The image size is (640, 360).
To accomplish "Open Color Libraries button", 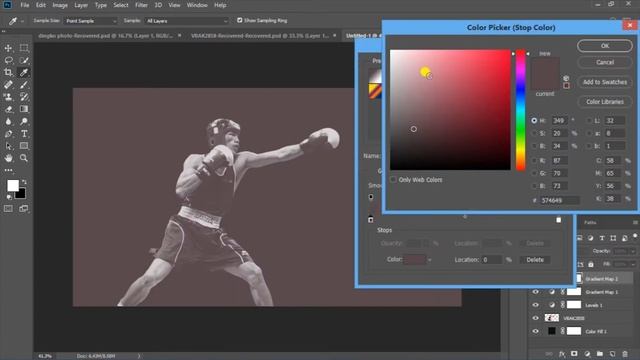I will [x=605, y=102].
